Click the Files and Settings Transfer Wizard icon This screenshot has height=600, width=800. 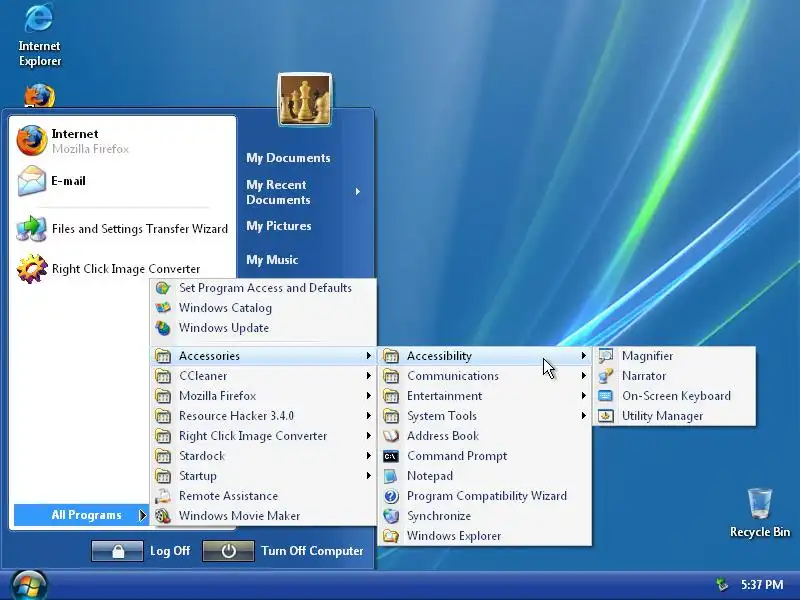[32, 229]
